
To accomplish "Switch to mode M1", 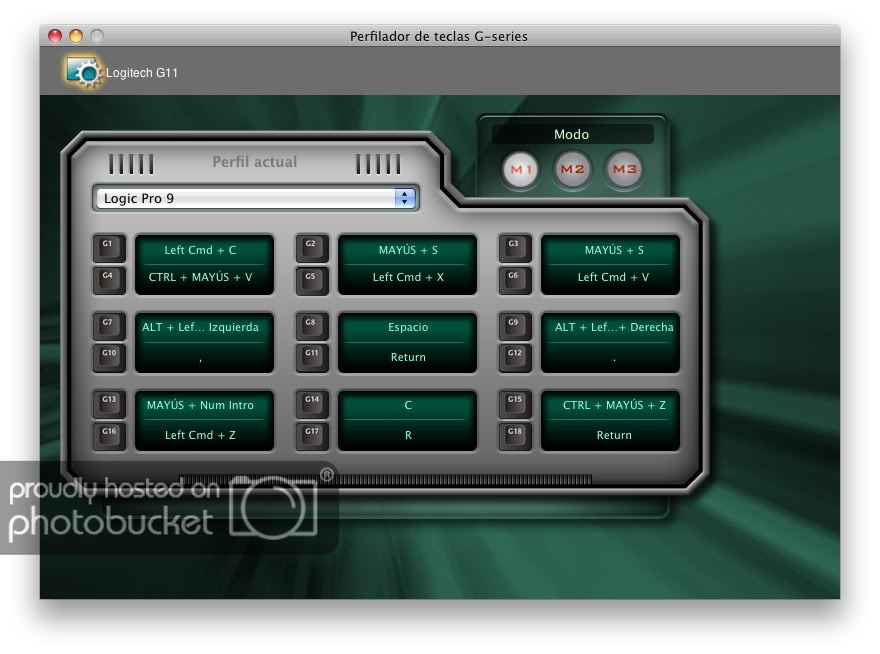I will (x=521, y=170).
